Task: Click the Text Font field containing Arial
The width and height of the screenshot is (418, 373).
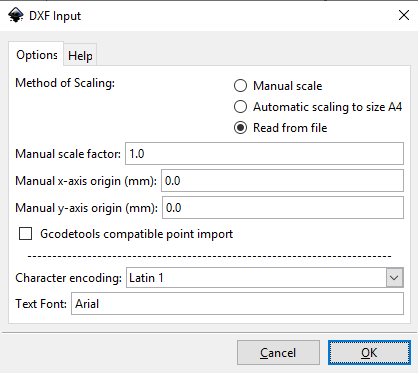Action: pos(237,304)
